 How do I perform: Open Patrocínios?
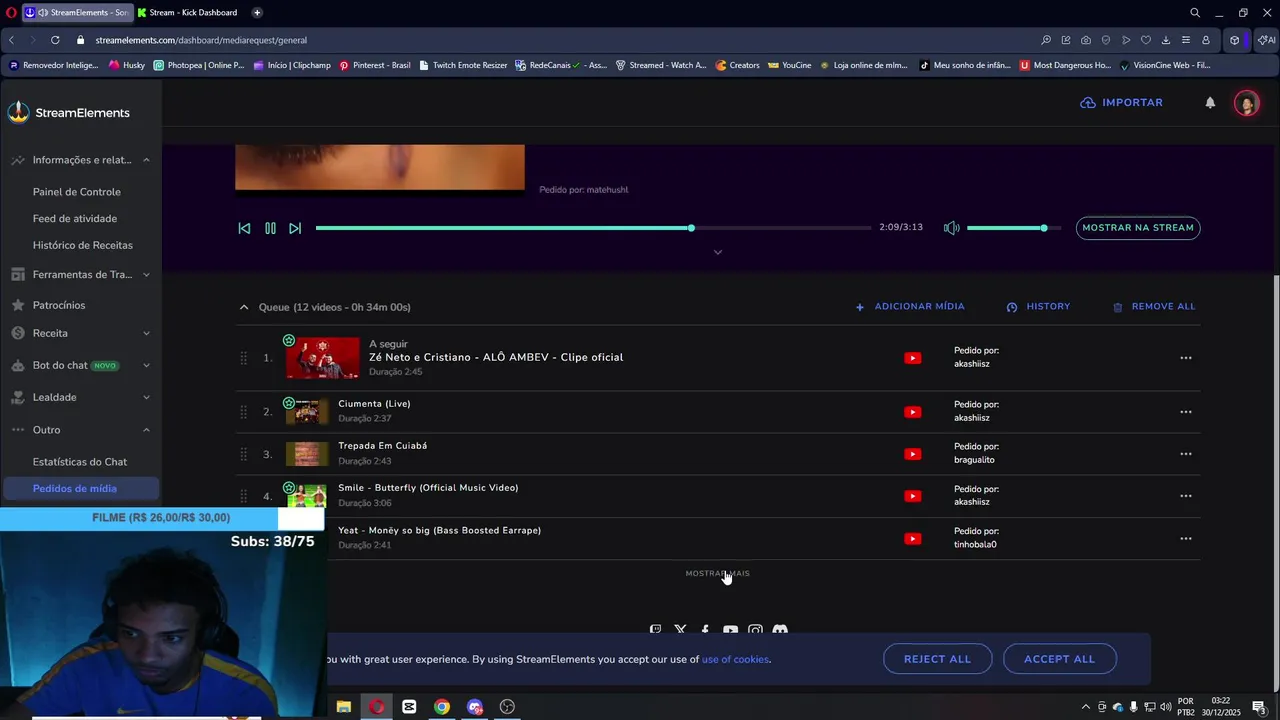[59, 305]
